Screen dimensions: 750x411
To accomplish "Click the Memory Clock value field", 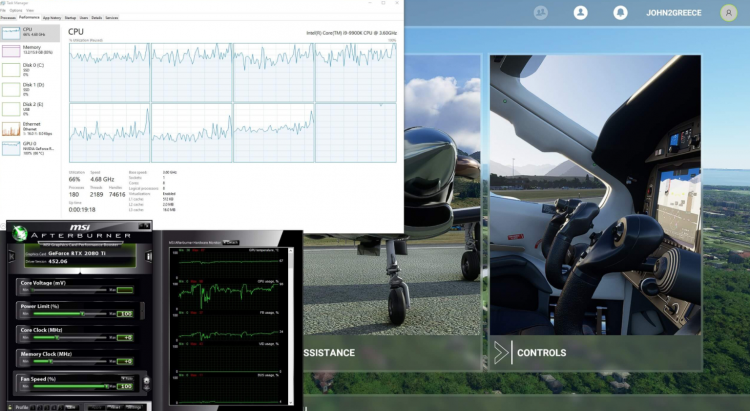I will click(125, 360).
